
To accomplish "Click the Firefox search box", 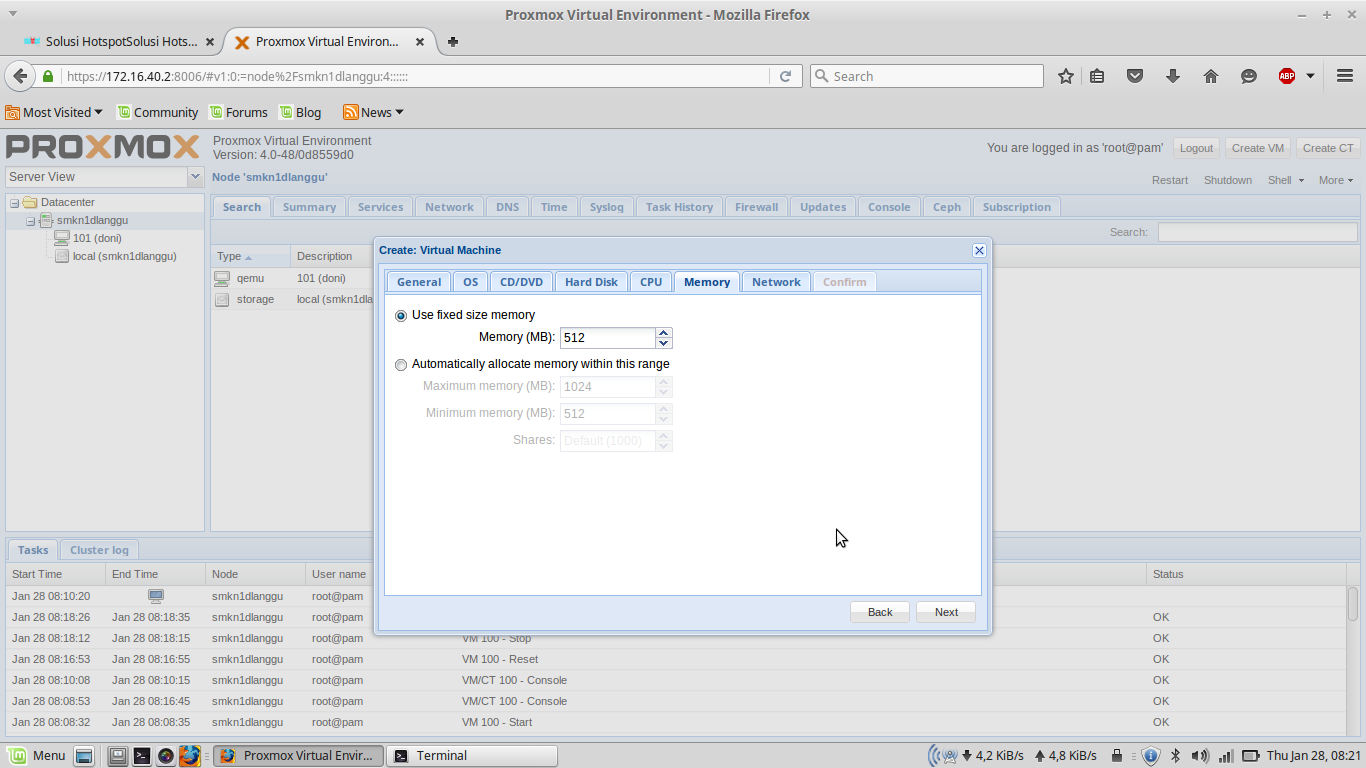I will [x=926, y=76].
